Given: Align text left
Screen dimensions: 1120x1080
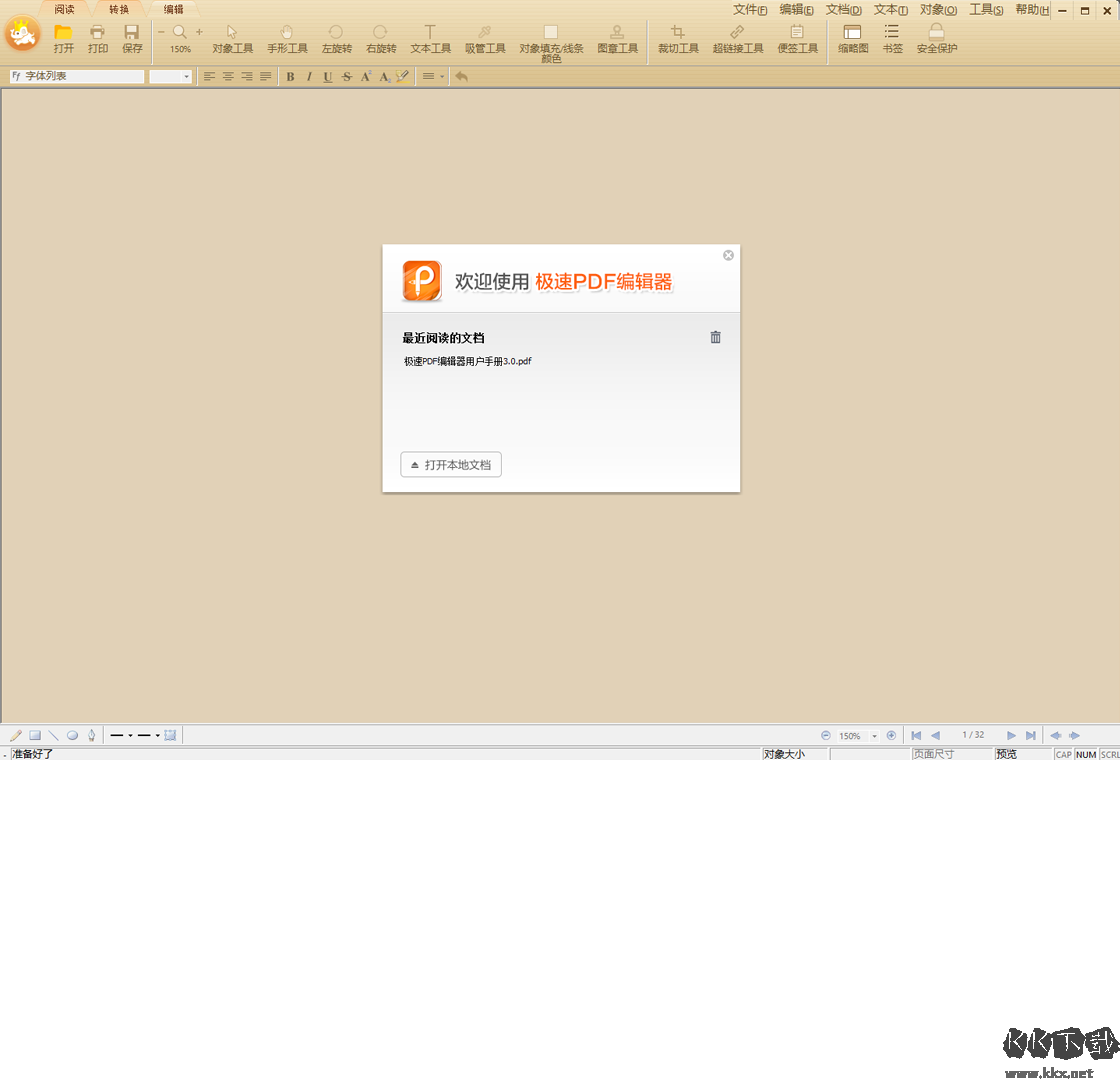Looking at the screenshot, I should (x=209, y=76).
